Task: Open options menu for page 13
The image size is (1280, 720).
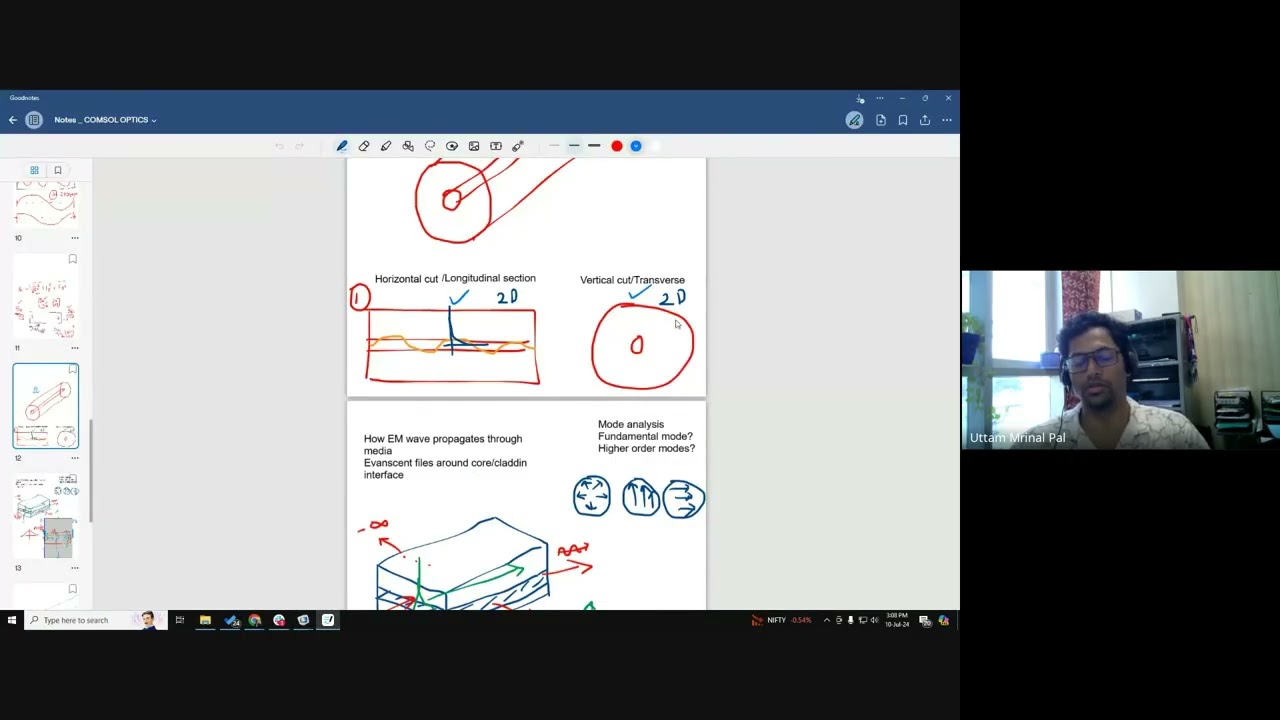Action: point(74,568)
